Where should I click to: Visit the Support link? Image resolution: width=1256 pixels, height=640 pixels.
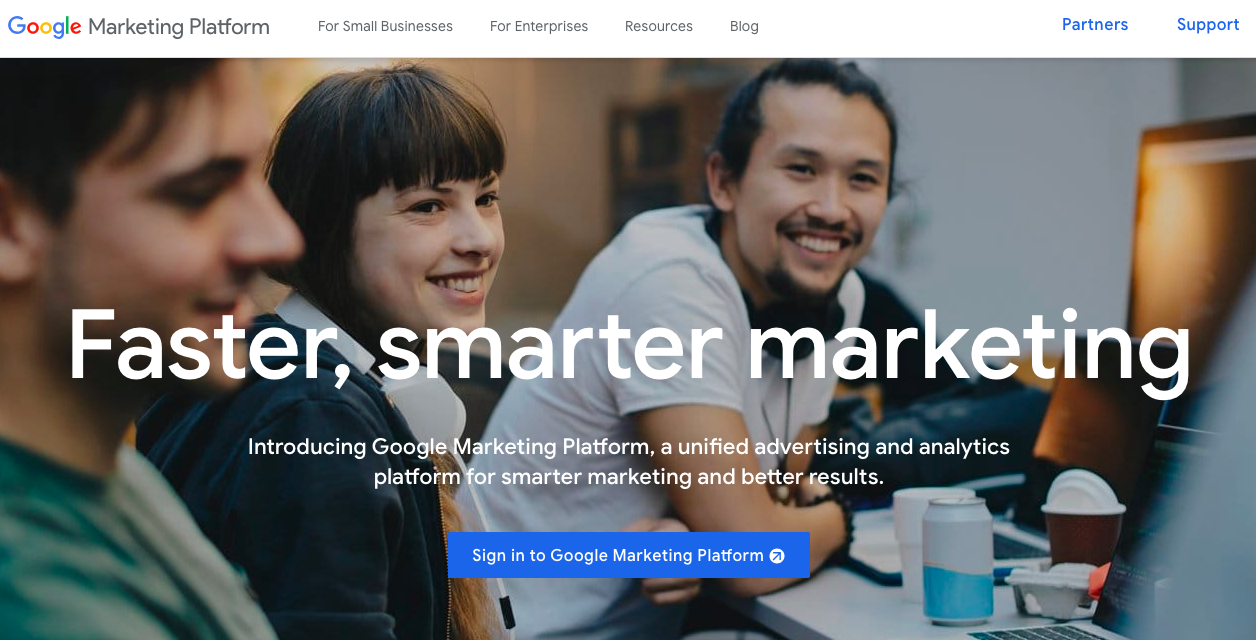tap(1208, 25)
